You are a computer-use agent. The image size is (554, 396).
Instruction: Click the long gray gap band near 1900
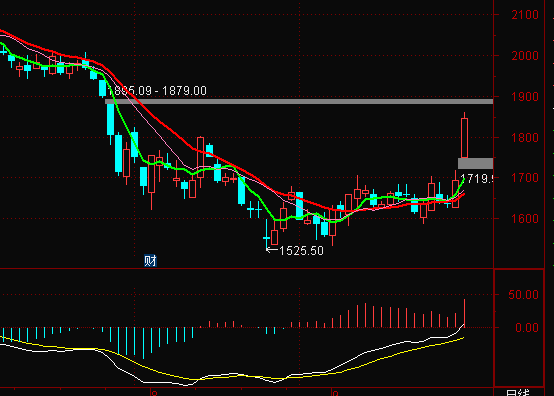[x=299, y=101]
